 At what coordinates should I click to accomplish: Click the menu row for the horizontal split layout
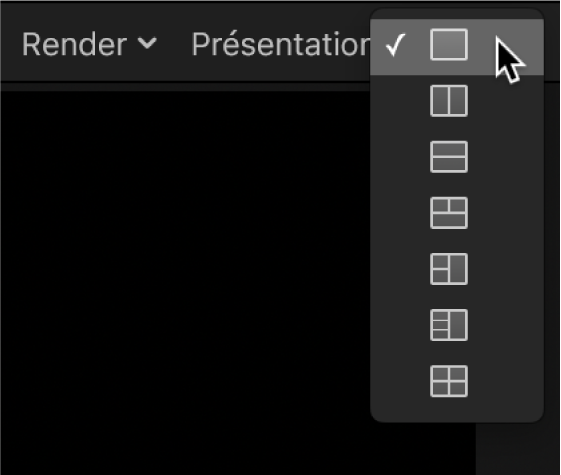click(x=457, y=157)
